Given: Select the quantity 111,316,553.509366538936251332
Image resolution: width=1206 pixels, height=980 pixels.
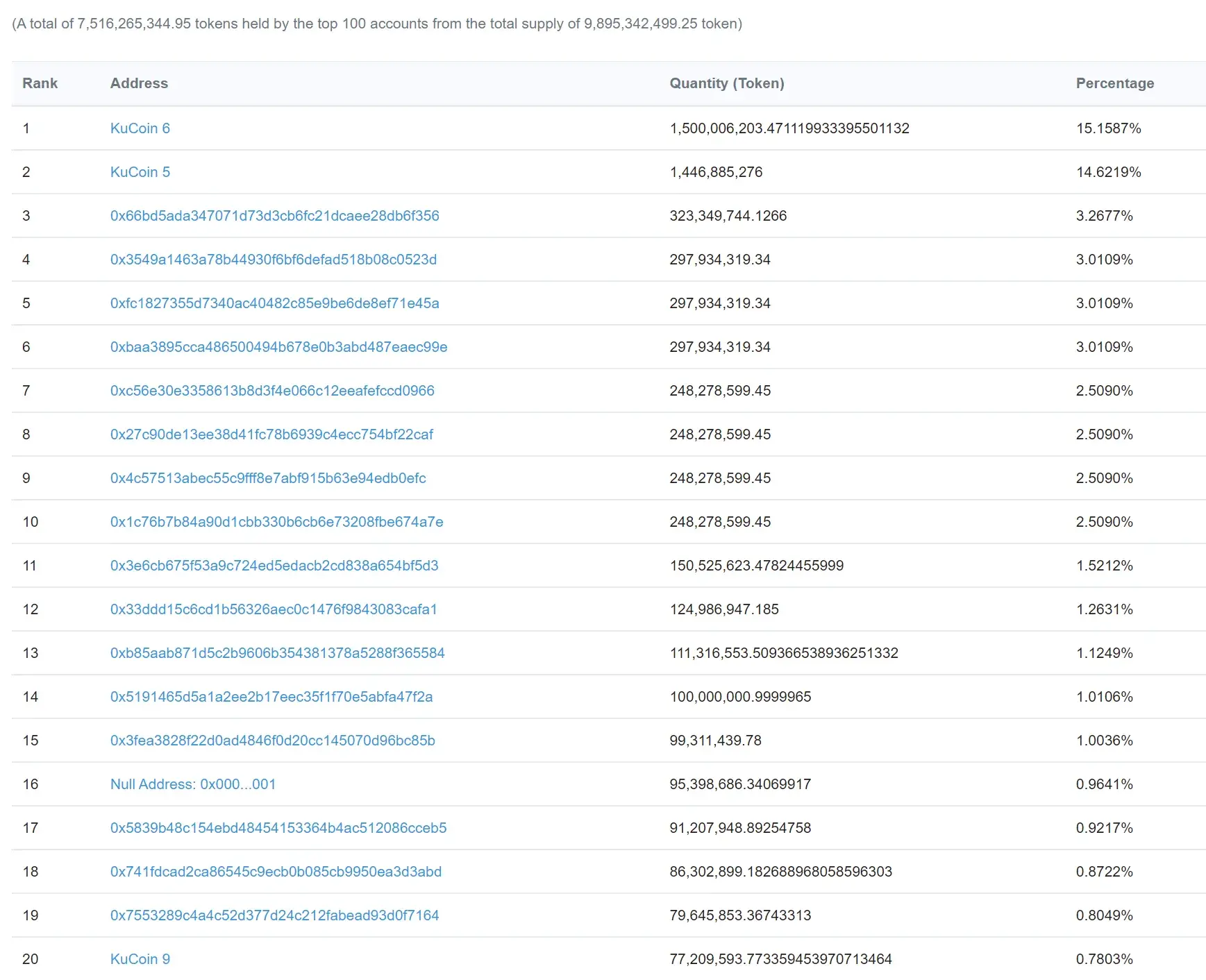Looking at the screenshot, I should coord(784,653).
